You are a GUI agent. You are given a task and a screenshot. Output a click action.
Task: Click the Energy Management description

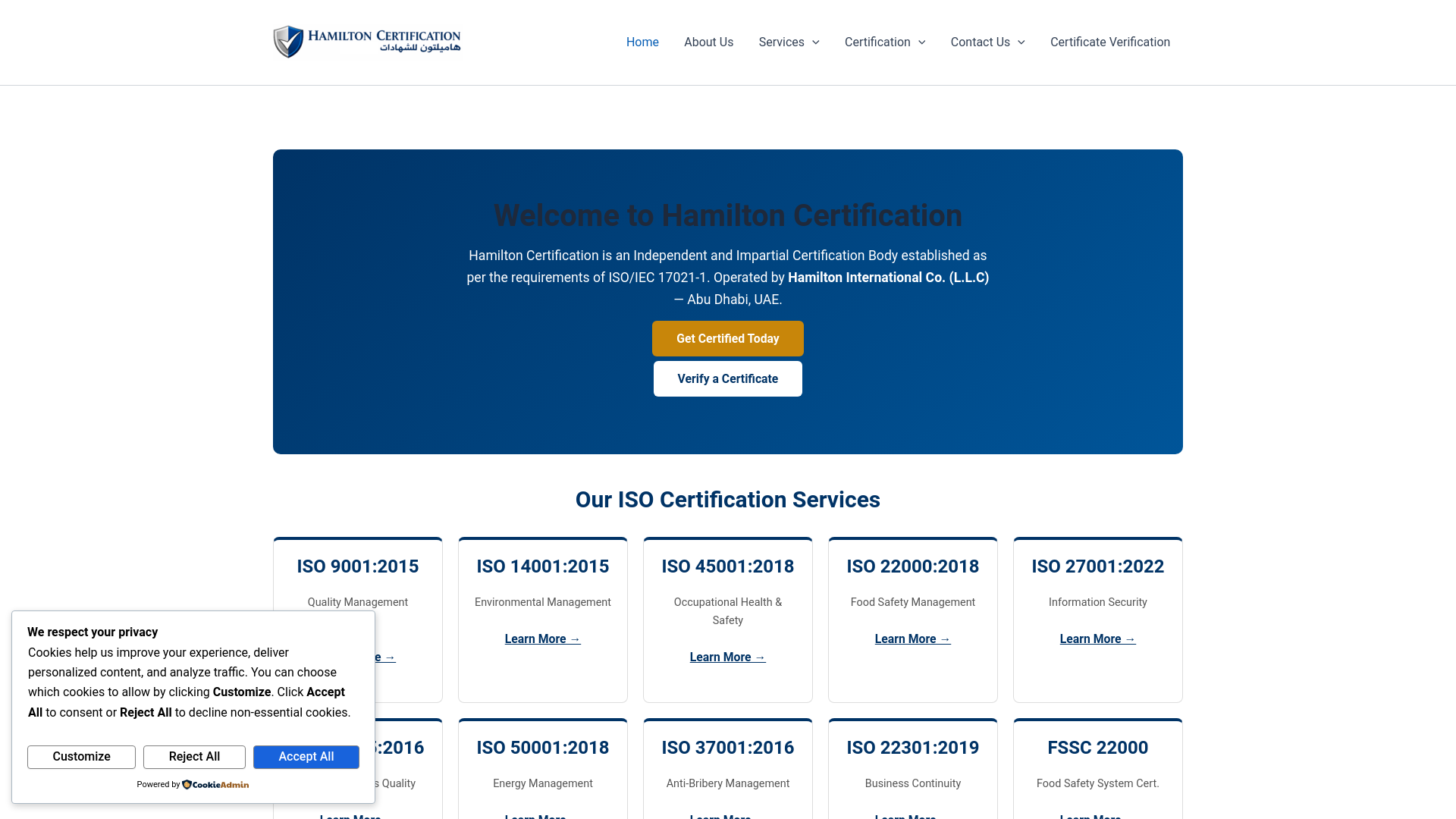(543, 783)
